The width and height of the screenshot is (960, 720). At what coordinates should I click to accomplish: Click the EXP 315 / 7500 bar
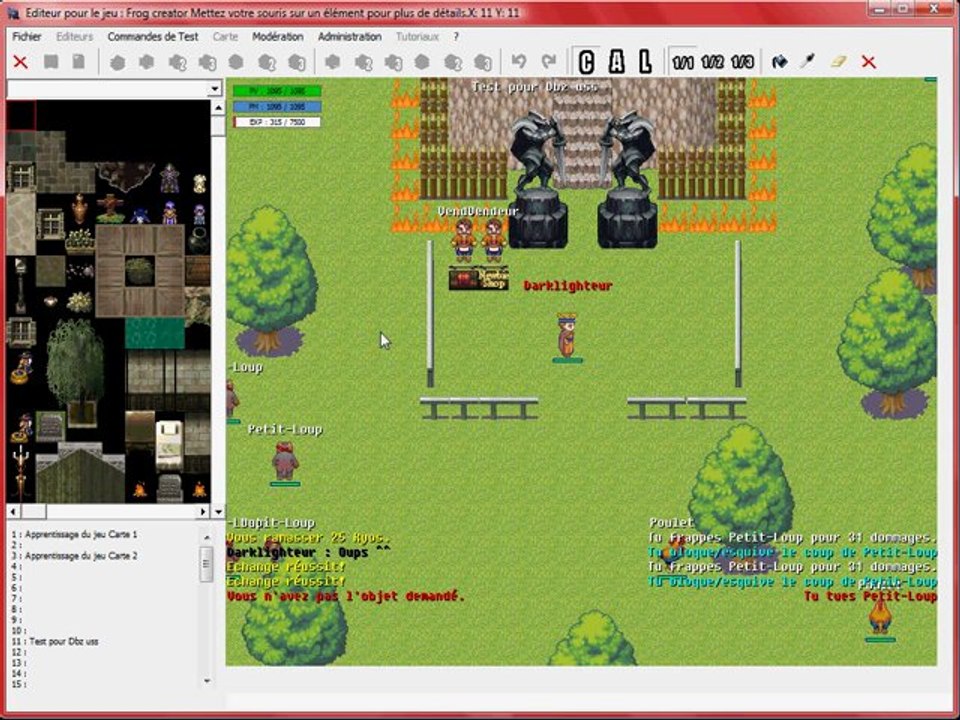point(277,122)
